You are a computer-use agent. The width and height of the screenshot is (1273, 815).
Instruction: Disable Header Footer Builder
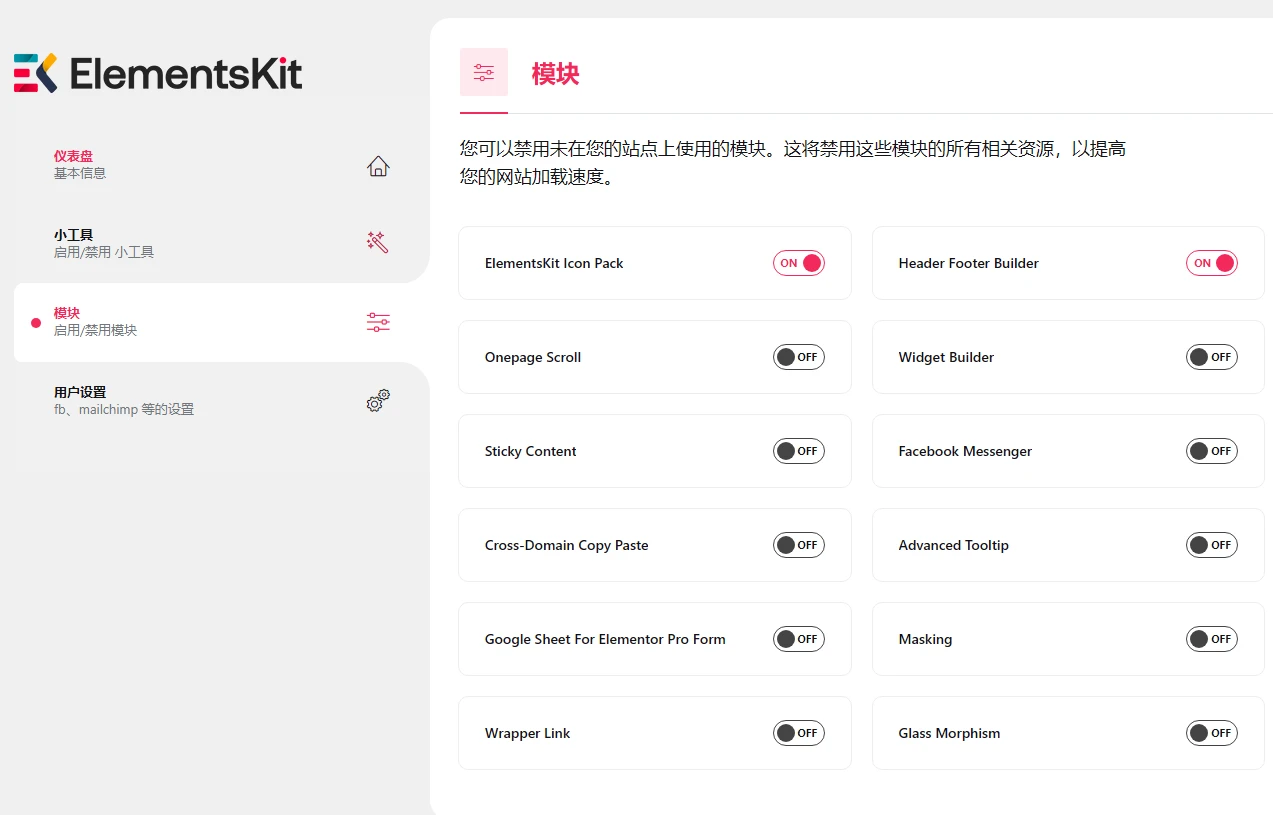coord(1211,263)
